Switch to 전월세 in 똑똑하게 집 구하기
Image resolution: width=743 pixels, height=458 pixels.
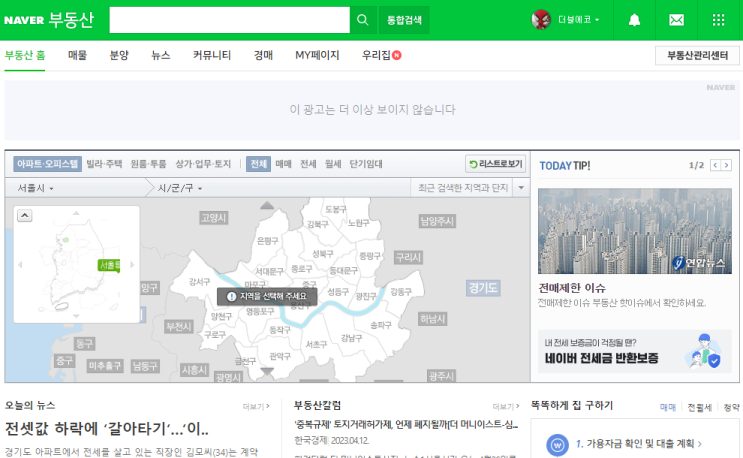[699, 407]
